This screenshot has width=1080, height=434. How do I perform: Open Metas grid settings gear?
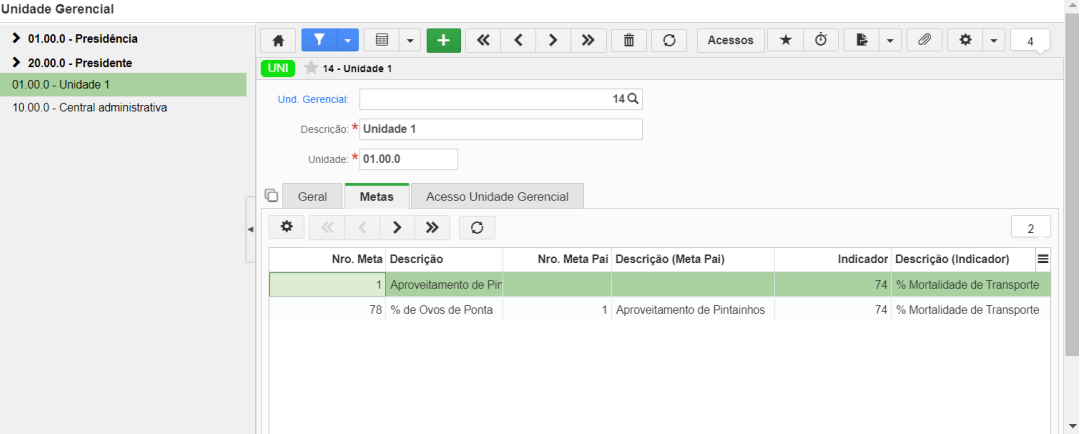click(287, 227)
